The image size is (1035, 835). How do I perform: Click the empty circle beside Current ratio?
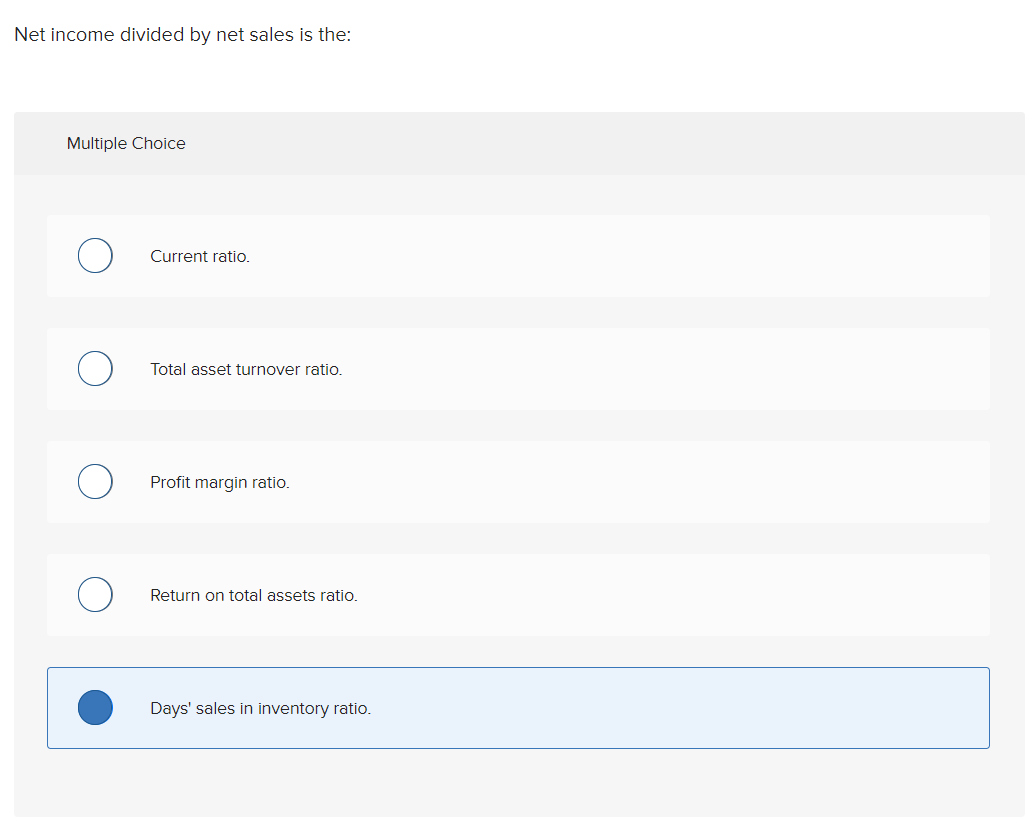click(x=95, y=255)
